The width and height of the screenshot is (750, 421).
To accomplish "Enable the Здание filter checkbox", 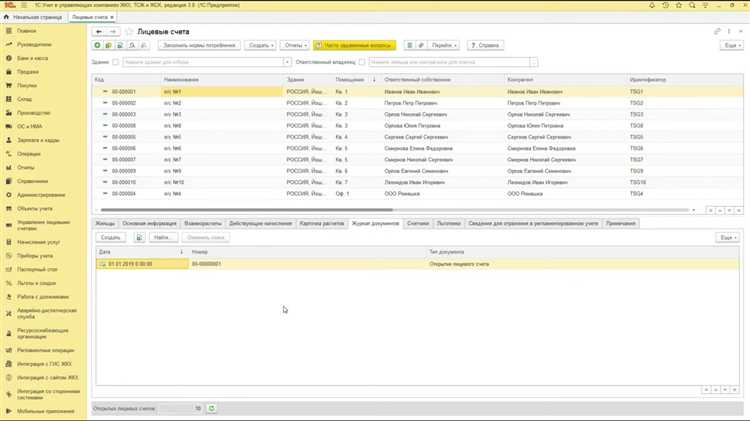I will [x=116, y=62].
